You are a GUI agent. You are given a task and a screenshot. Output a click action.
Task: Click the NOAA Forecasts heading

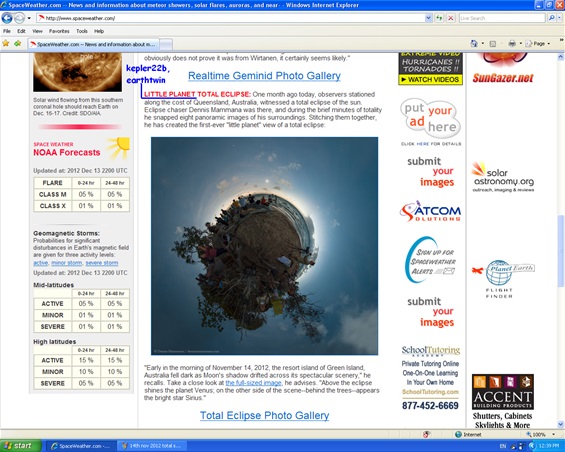coord(67,152)
